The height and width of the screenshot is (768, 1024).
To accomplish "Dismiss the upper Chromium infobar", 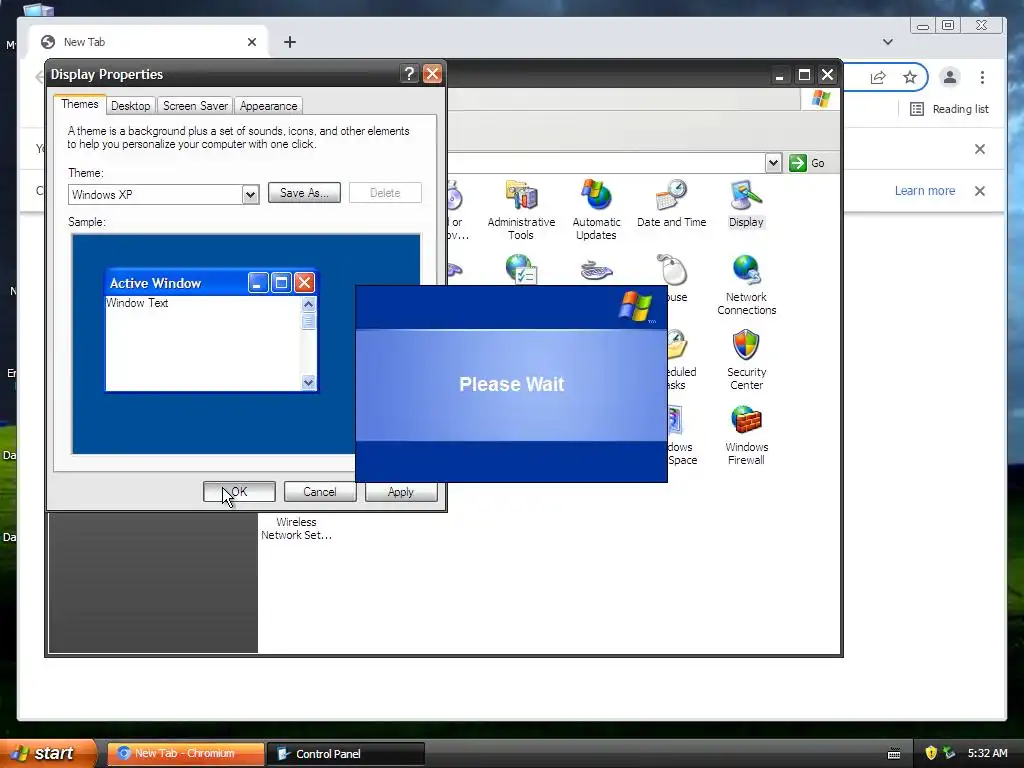I will pyautogui.click(x=980, y=149).
